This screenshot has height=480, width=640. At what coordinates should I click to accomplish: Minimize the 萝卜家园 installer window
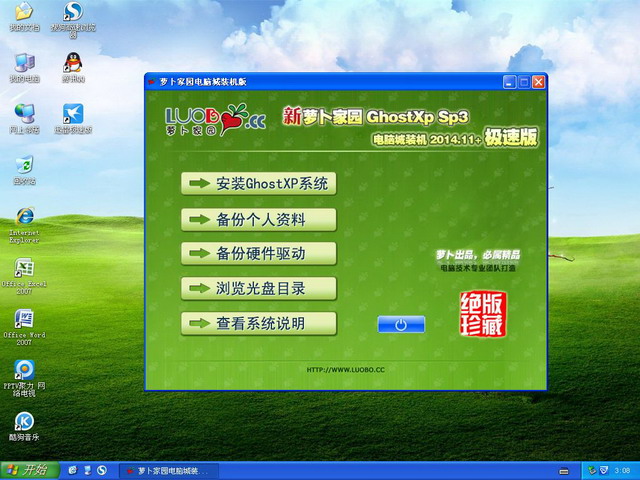[509, 82]
